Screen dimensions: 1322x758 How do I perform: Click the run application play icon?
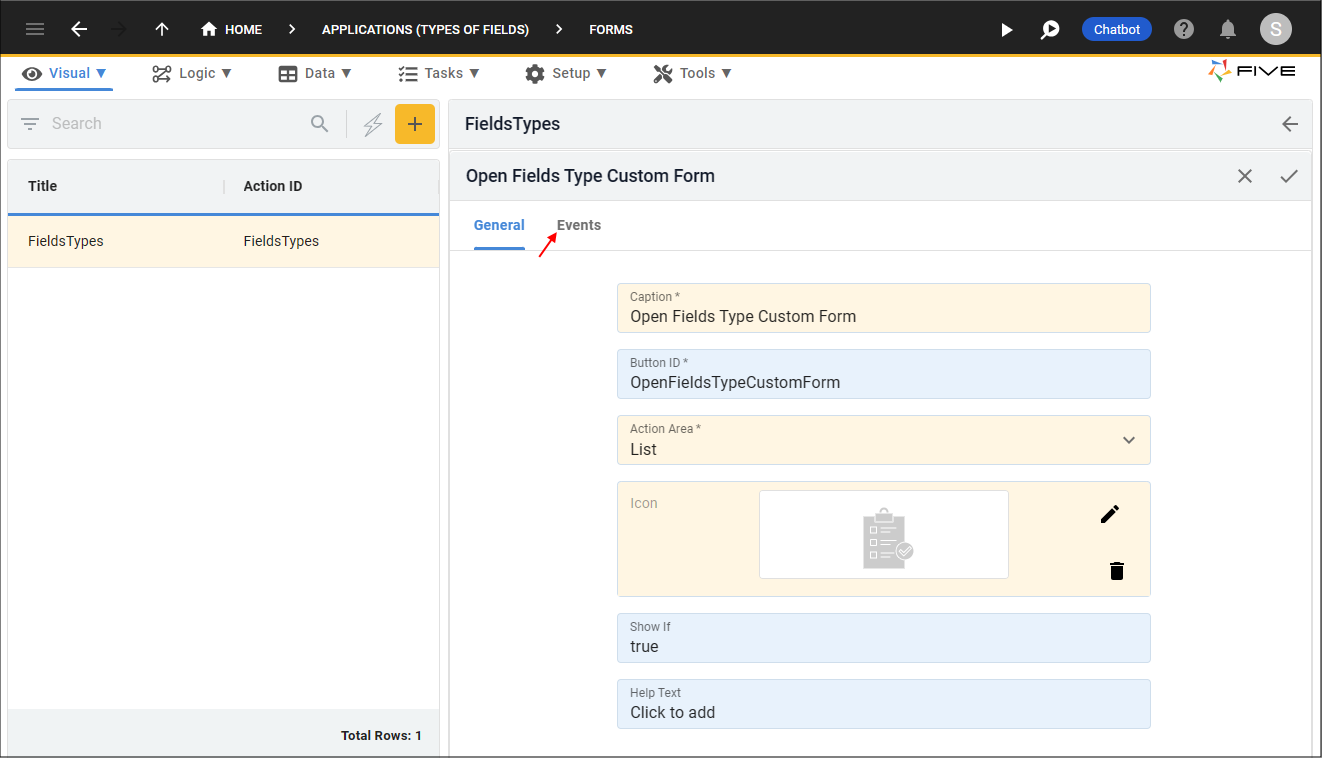tap(1006, 30)
